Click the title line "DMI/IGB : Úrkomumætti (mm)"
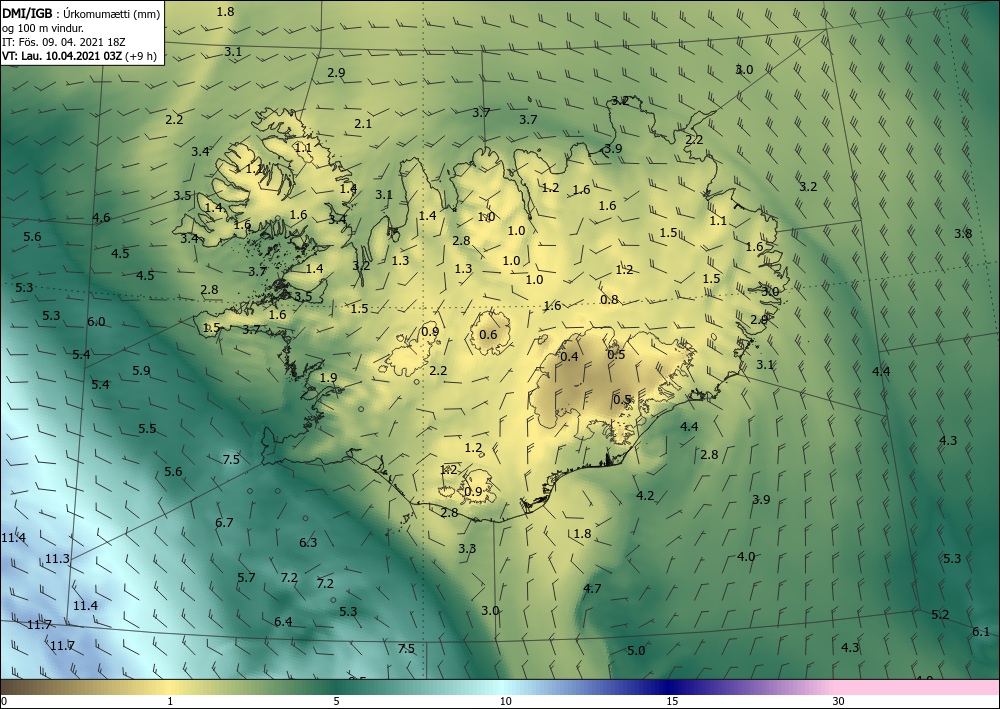Viewport: 1000px width, 709px height. pyautogui.click(x=81, y=13)
